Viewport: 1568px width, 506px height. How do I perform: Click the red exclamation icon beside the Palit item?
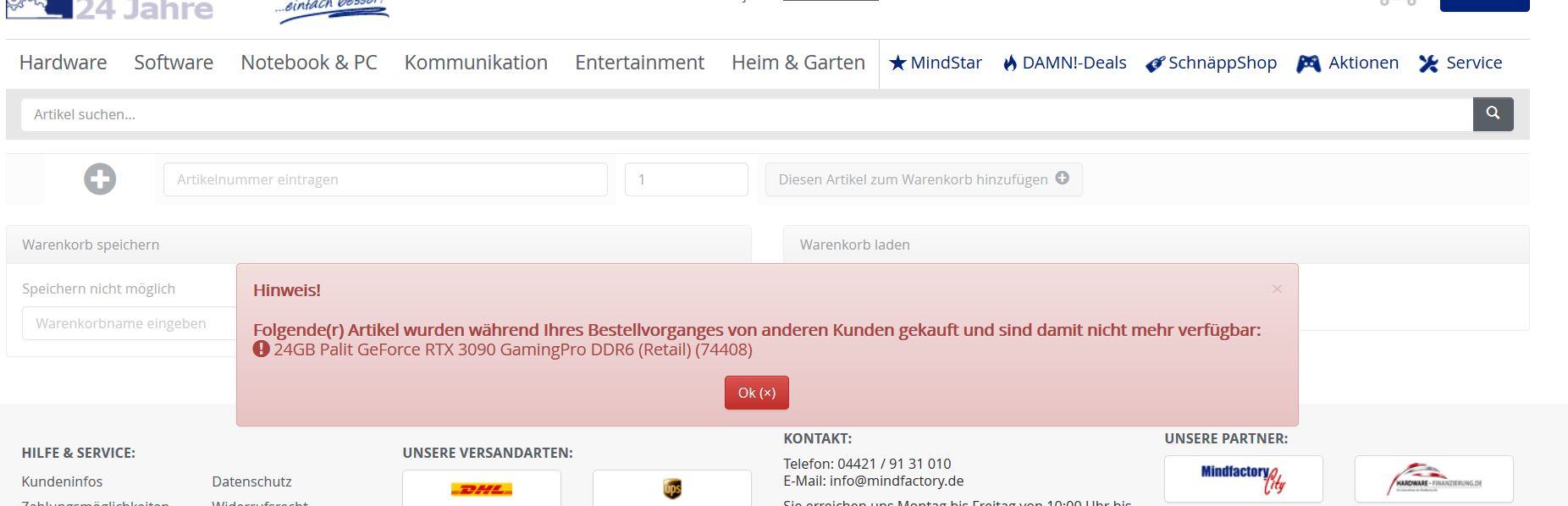pyautogui.click(x=261, y=349)
